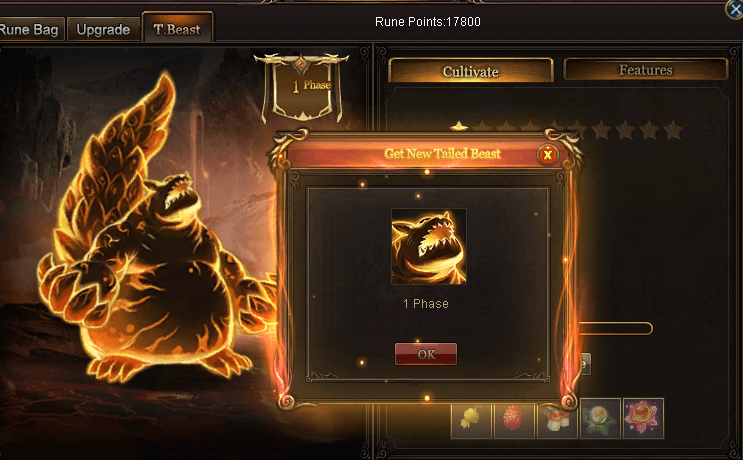This screenshot has width=743, height=460.
Task: Switch to the Rune Bag tab
Action: point(30,29)
